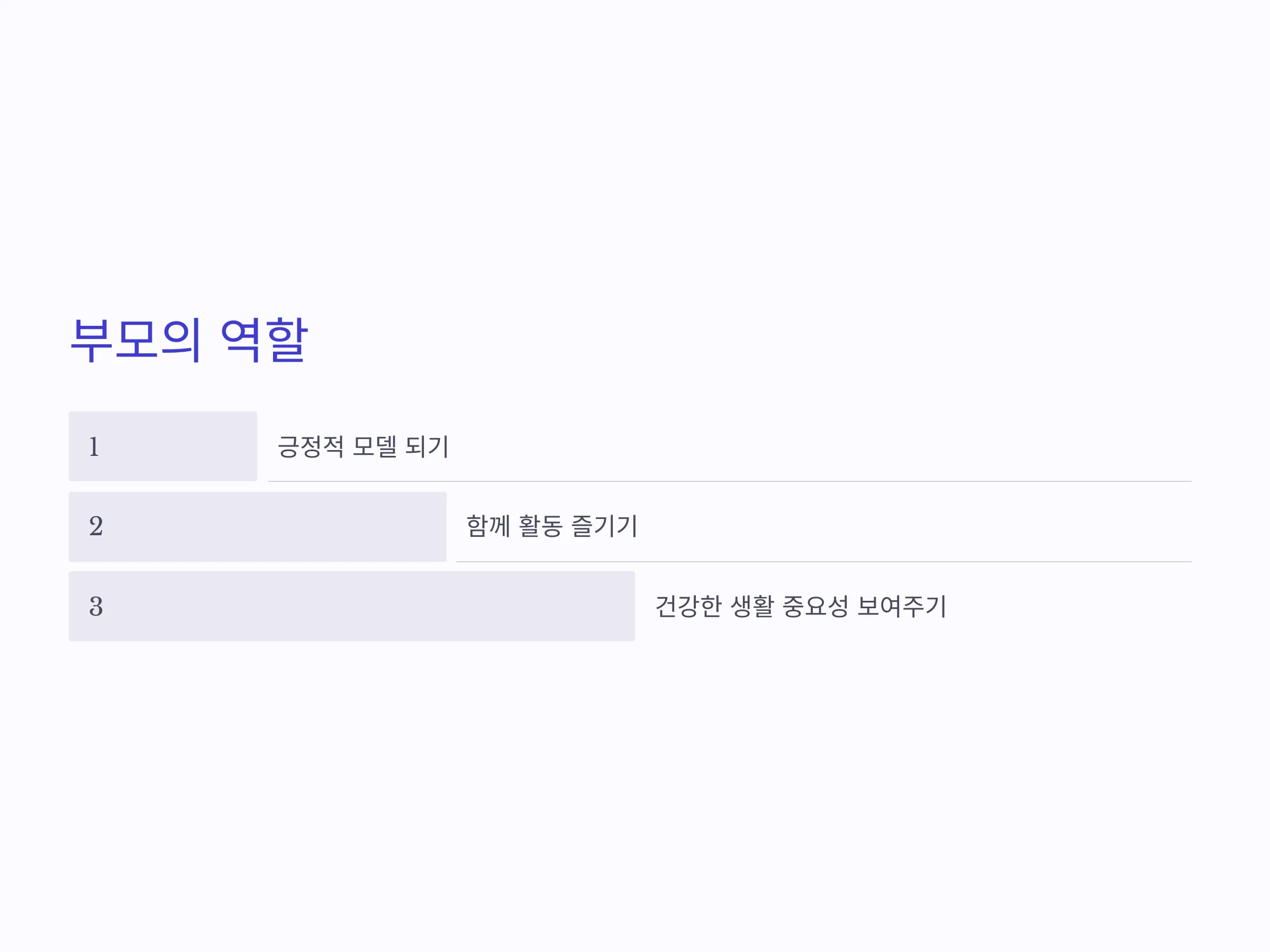Screen dimensions: 1270x952
Task: Click the word 즐기기 in item two
Action: coord(604,526)
